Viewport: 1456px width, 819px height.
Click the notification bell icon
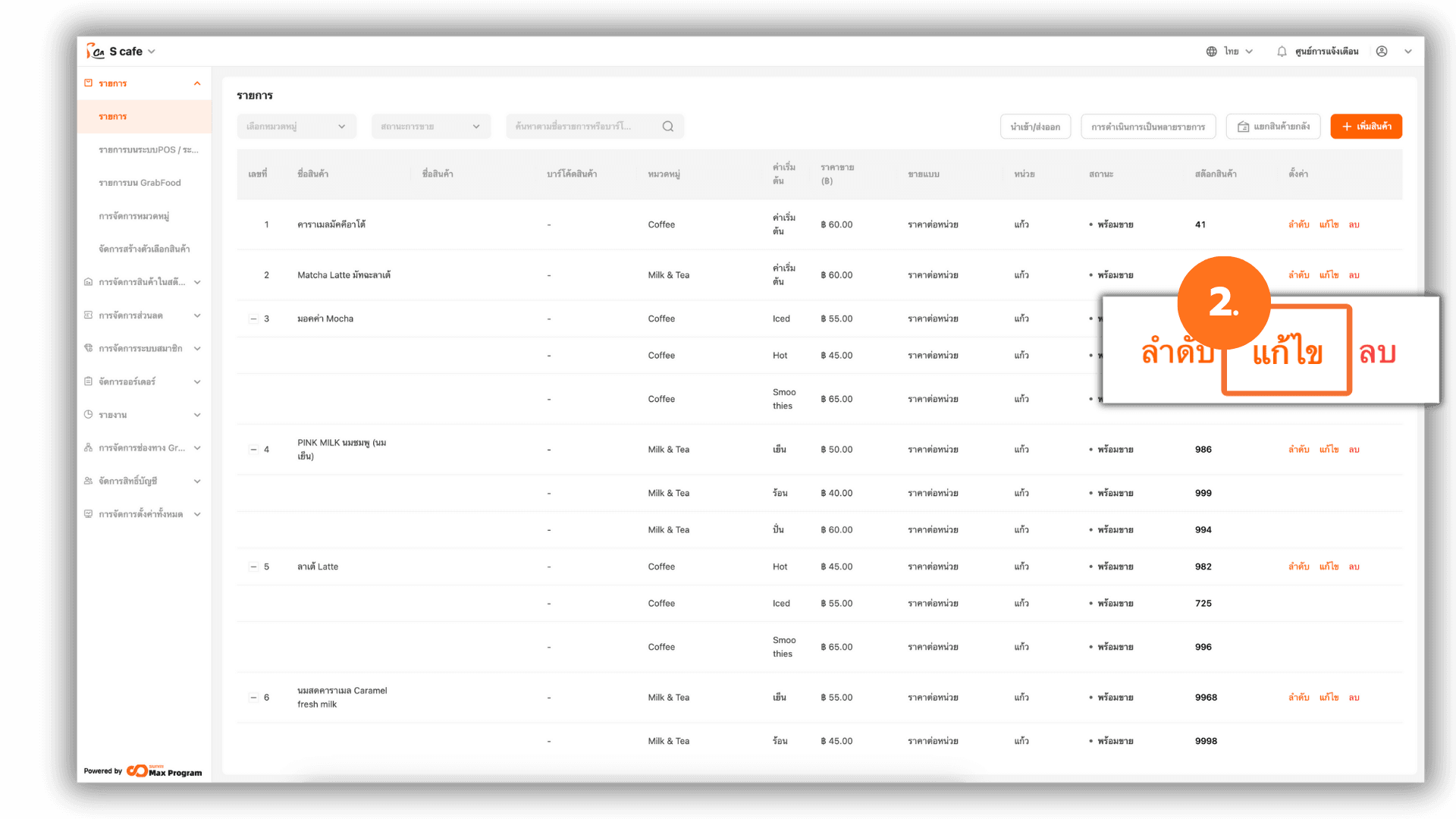(x=1282, y=52)
